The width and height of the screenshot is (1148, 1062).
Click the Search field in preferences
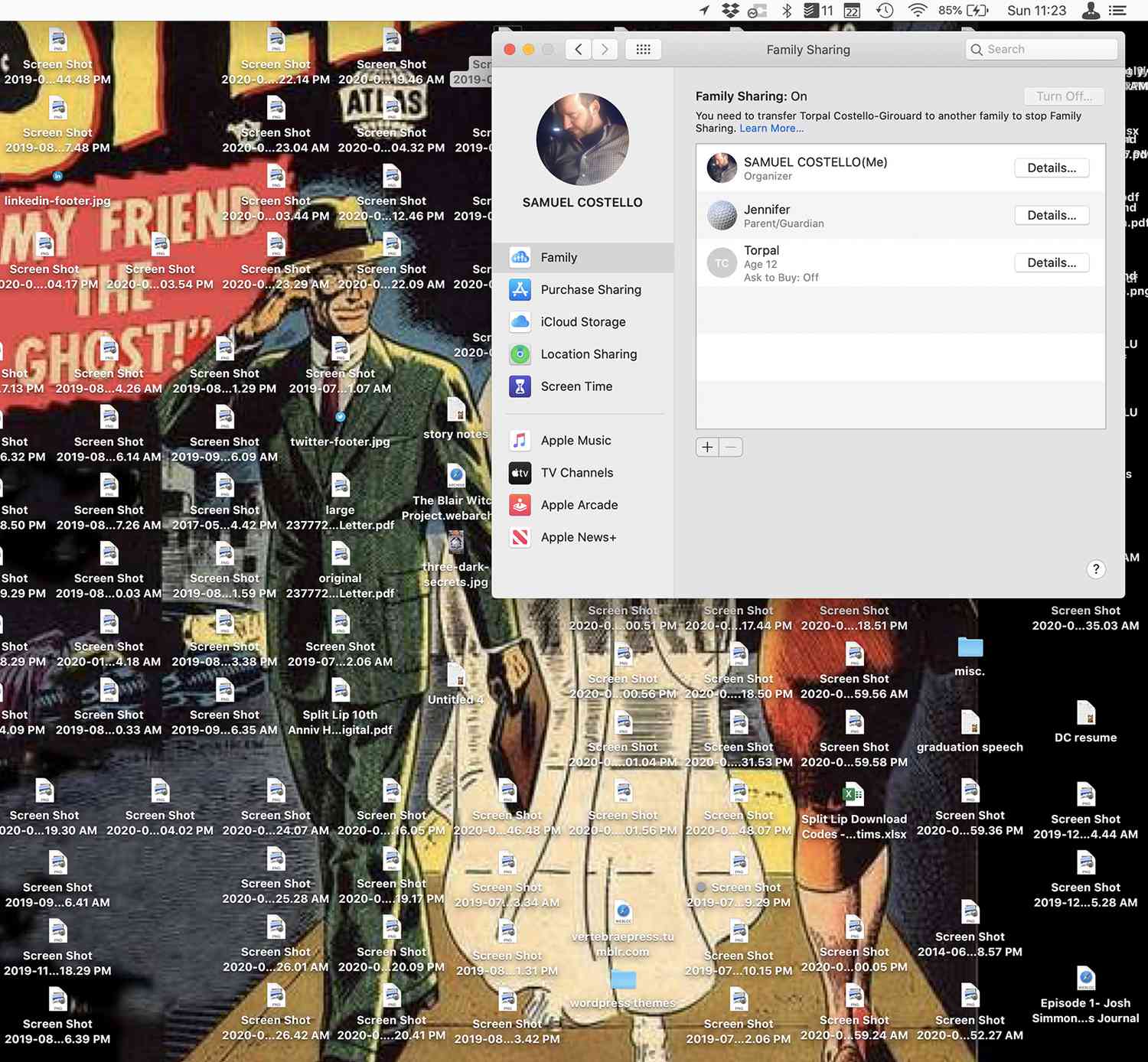pos(1041,50)
